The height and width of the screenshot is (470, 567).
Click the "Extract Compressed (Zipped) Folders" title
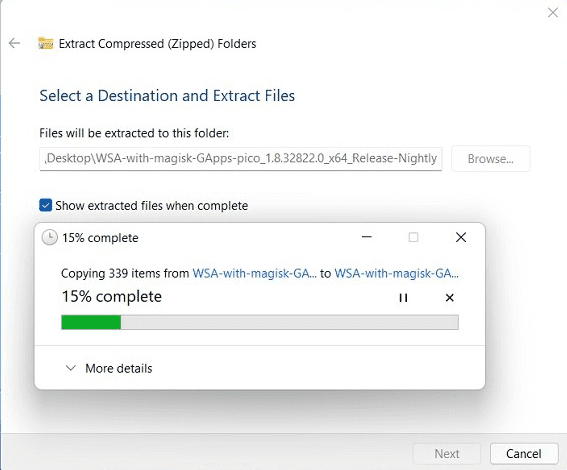click(158, 44)
